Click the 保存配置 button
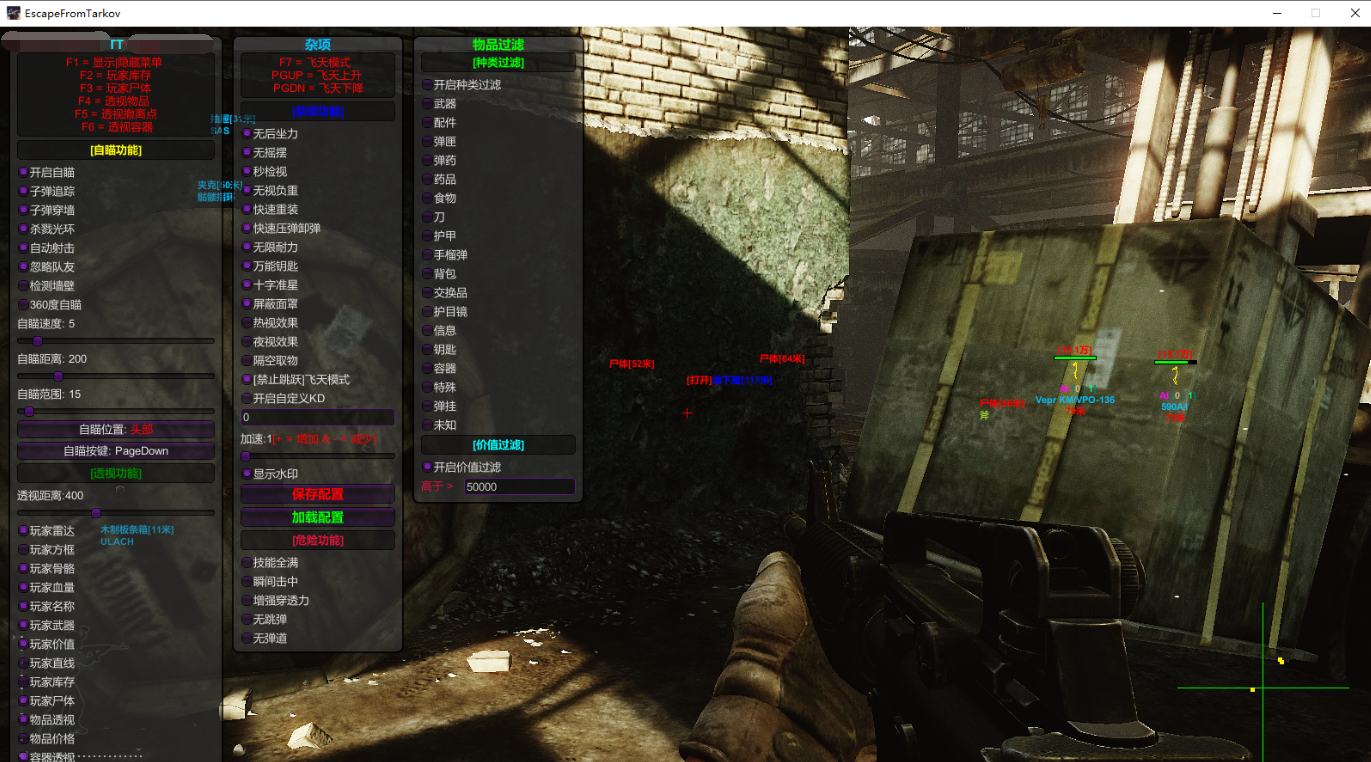This screenshot has height=762, width=1371. pos(317,494)
